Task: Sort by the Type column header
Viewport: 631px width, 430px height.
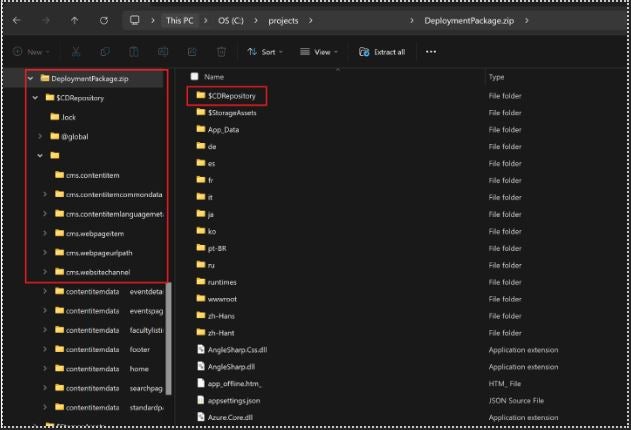Action: [x=497, y=77]
